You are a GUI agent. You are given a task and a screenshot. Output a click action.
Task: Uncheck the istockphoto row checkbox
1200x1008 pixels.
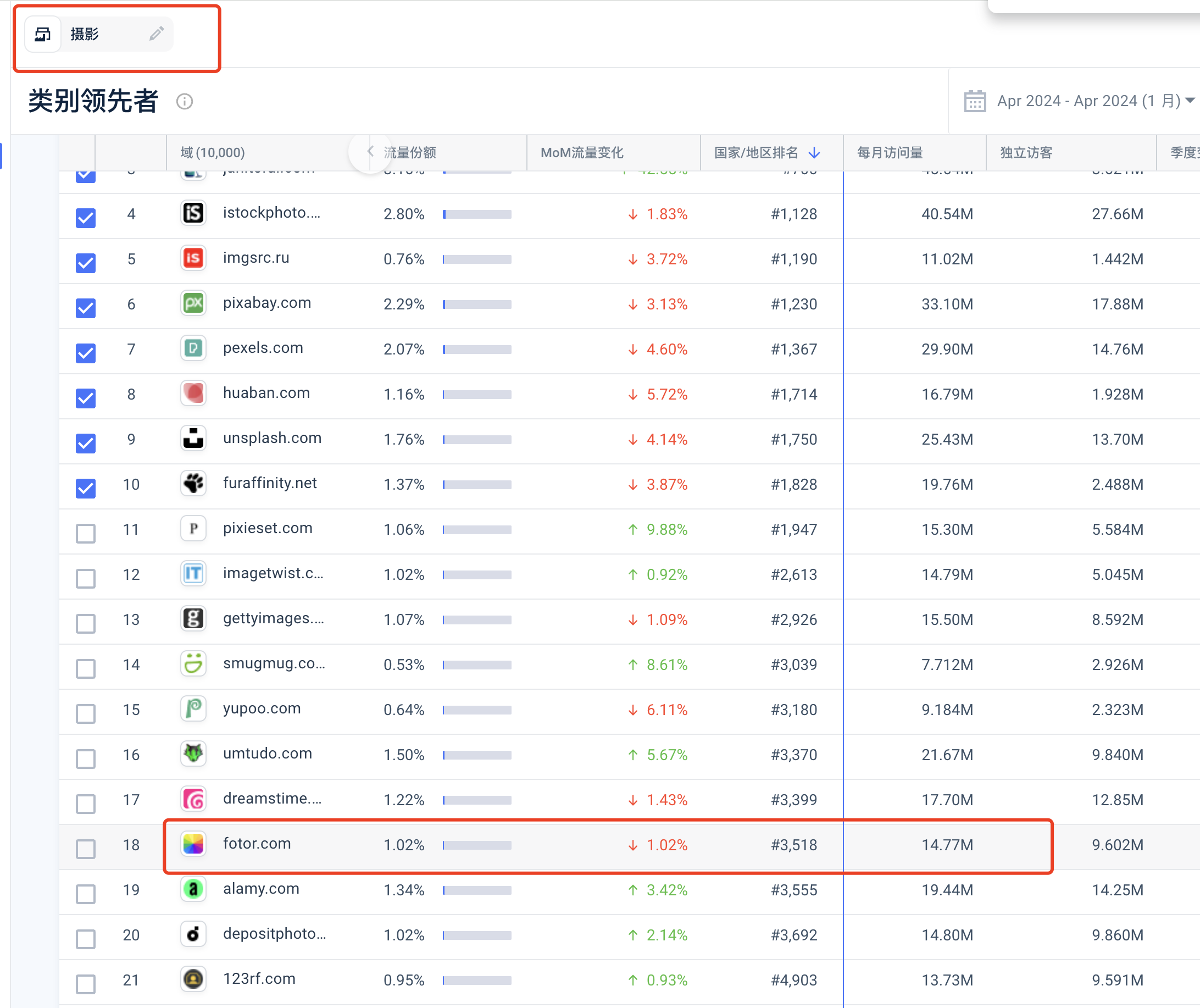pos(86,218)
